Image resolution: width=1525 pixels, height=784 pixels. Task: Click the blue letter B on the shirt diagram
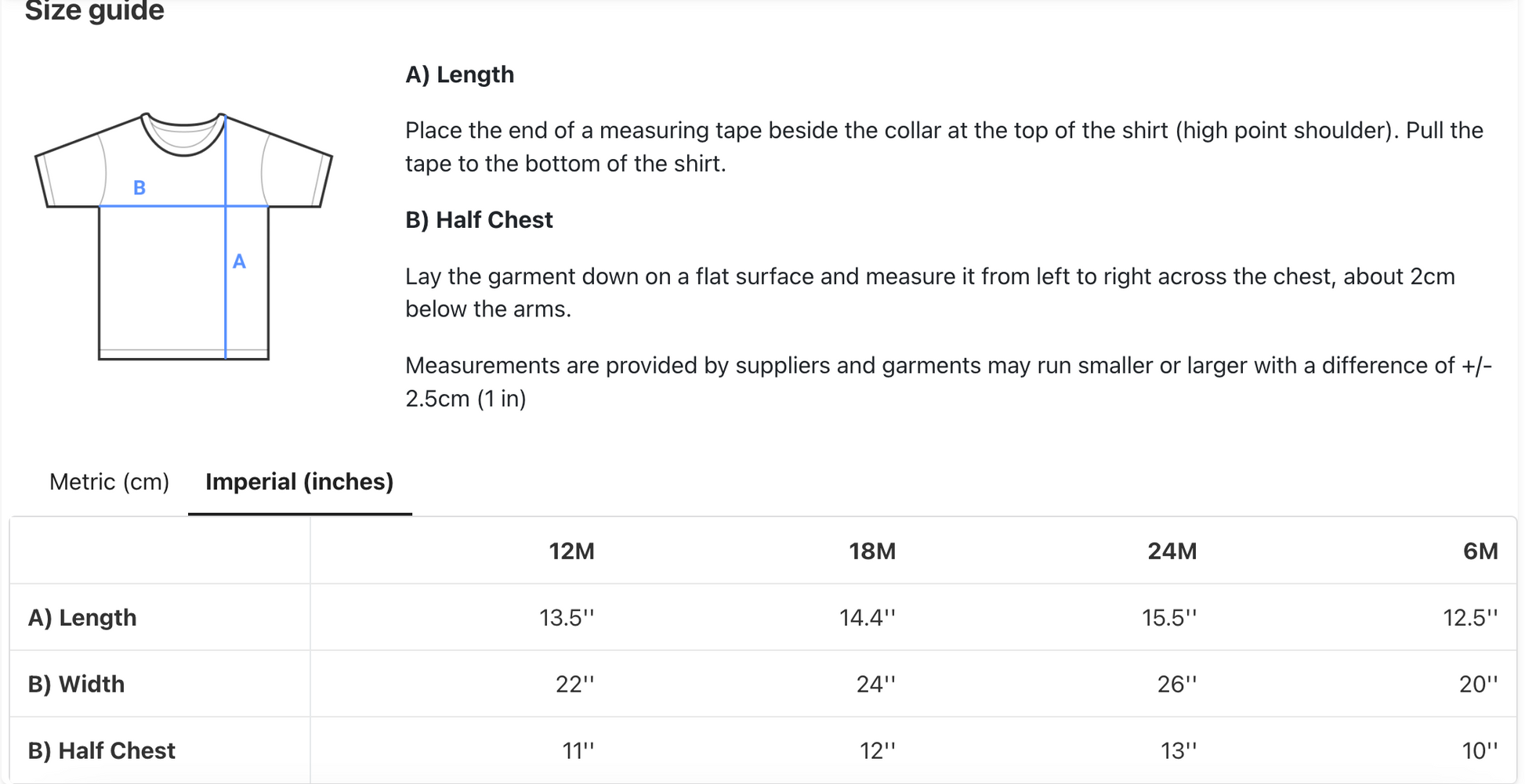pos(139,188)
